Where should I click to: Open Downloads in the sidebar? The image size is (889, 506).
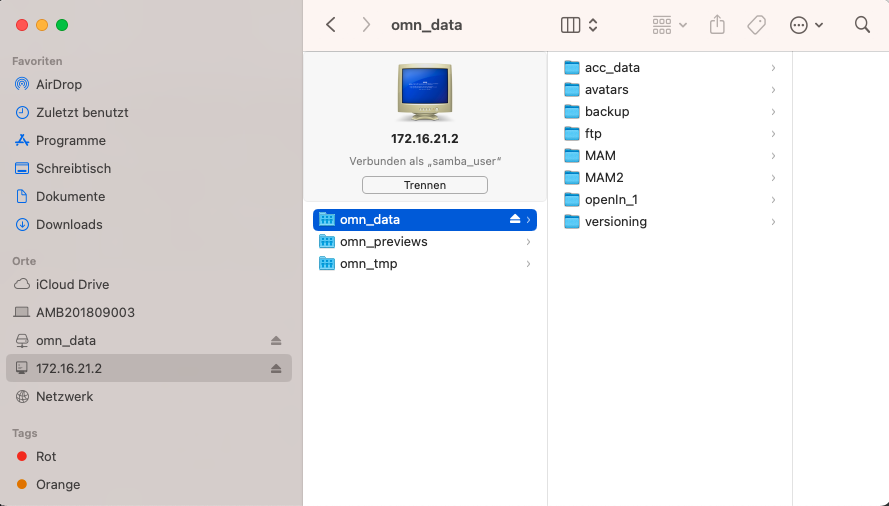pos(150,225)
